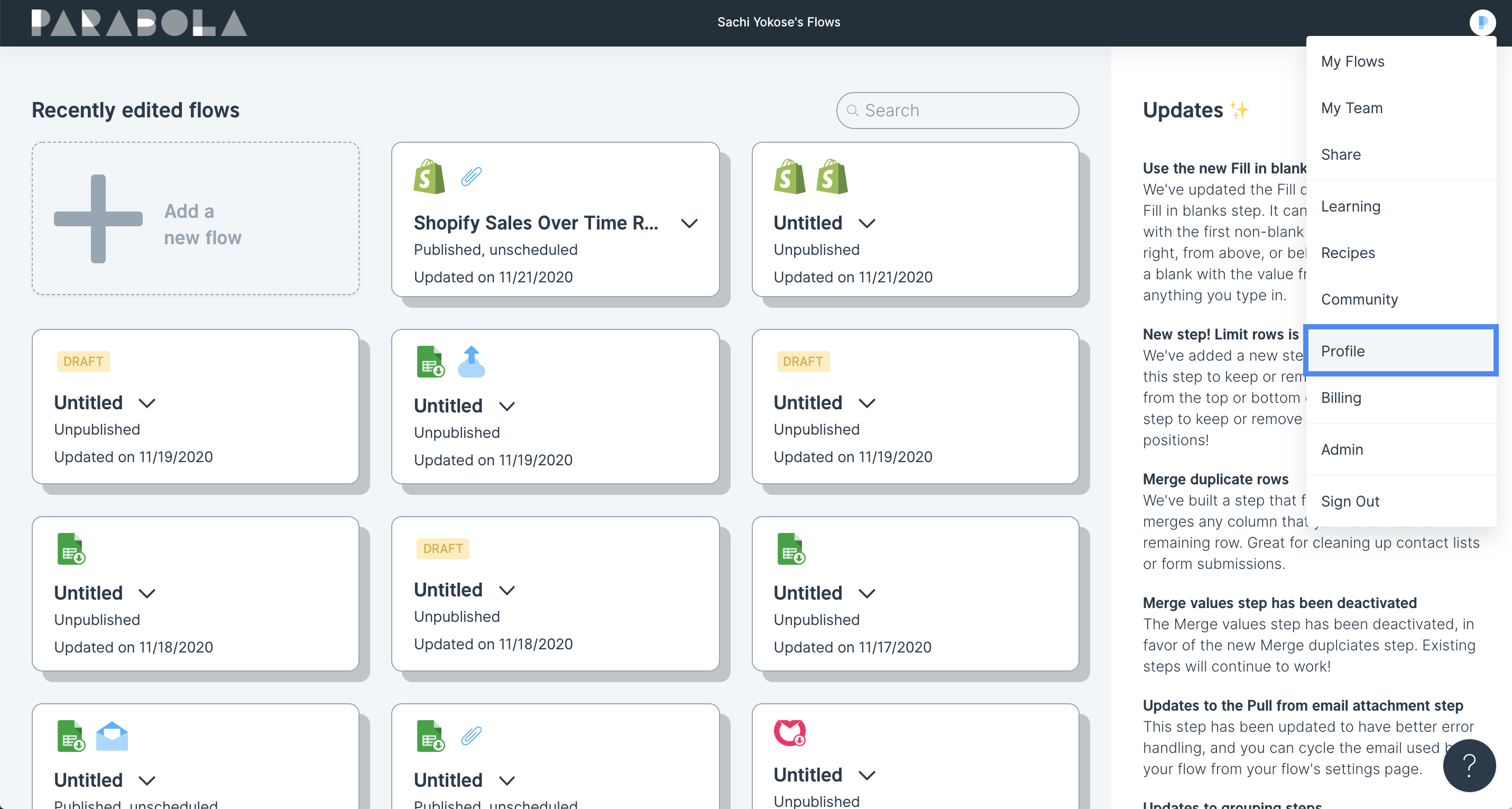
Task: Click into the Search flows field
Action: 957,111
